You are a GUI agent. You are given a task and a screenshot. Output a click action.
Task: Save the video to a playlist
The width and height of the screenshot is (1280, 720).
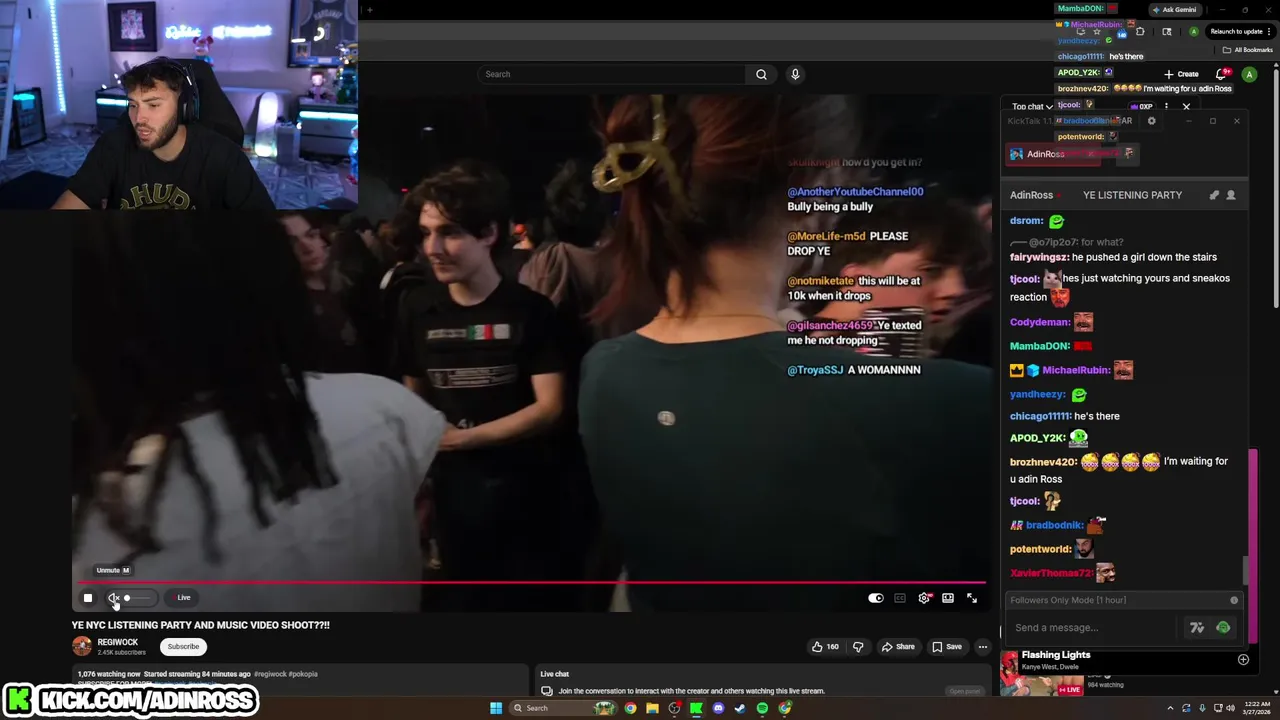click(947, 647)
